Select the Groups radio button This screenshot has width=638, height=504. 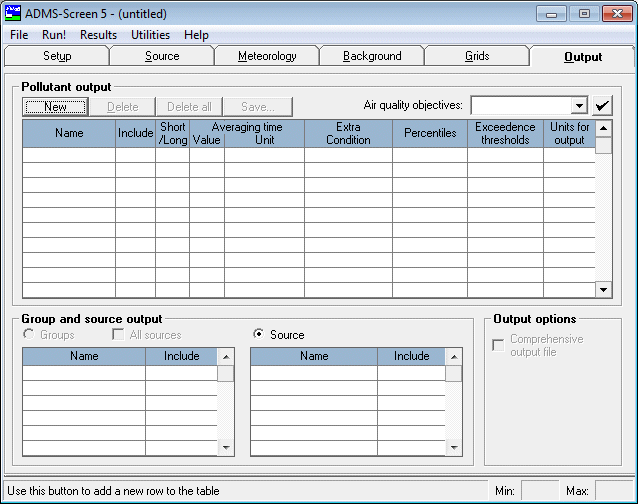(x=28, y=334)
